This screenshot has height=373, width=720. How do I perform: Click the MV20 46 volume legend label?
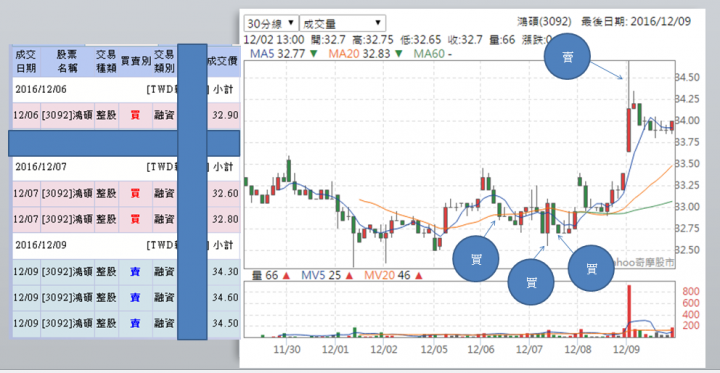pyautogui.click(x=387, y=276)
